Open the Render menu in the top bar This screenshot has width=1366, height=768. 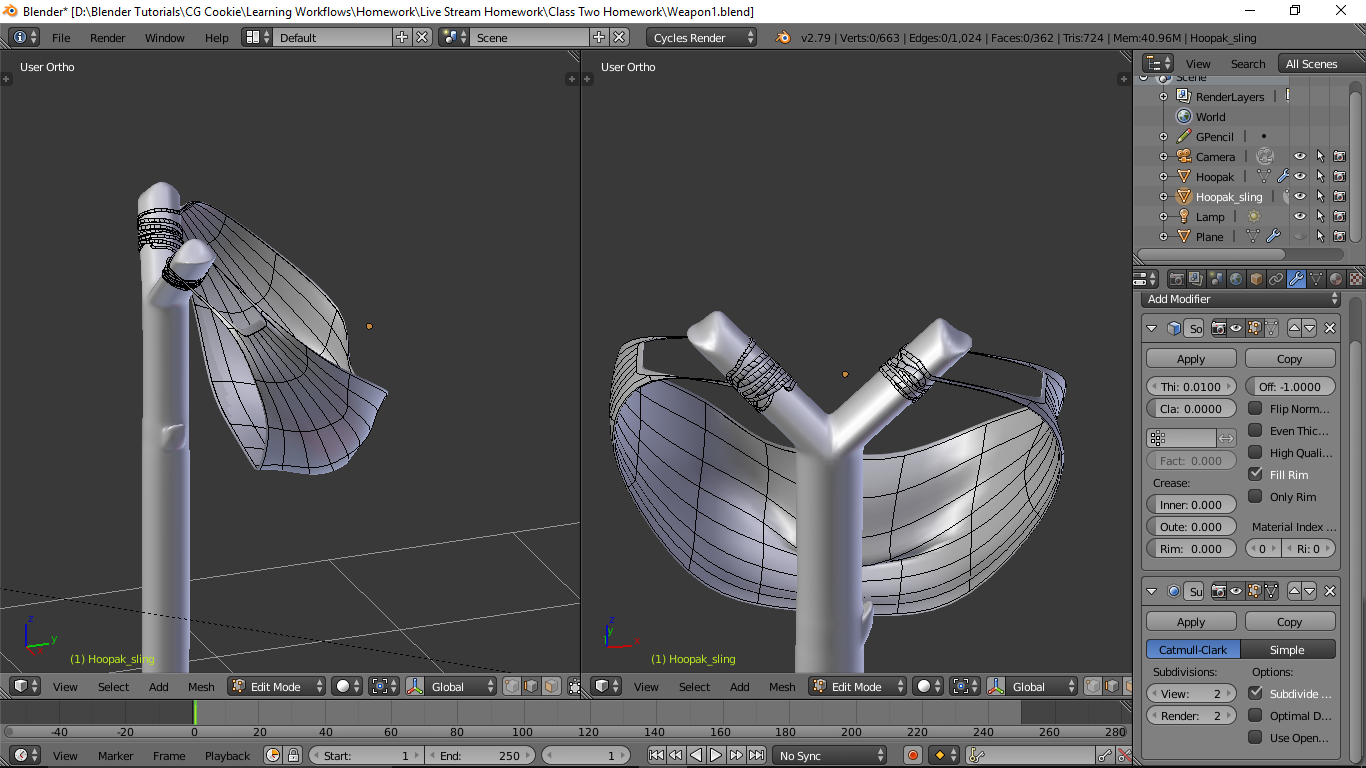(x=107, y=38)
